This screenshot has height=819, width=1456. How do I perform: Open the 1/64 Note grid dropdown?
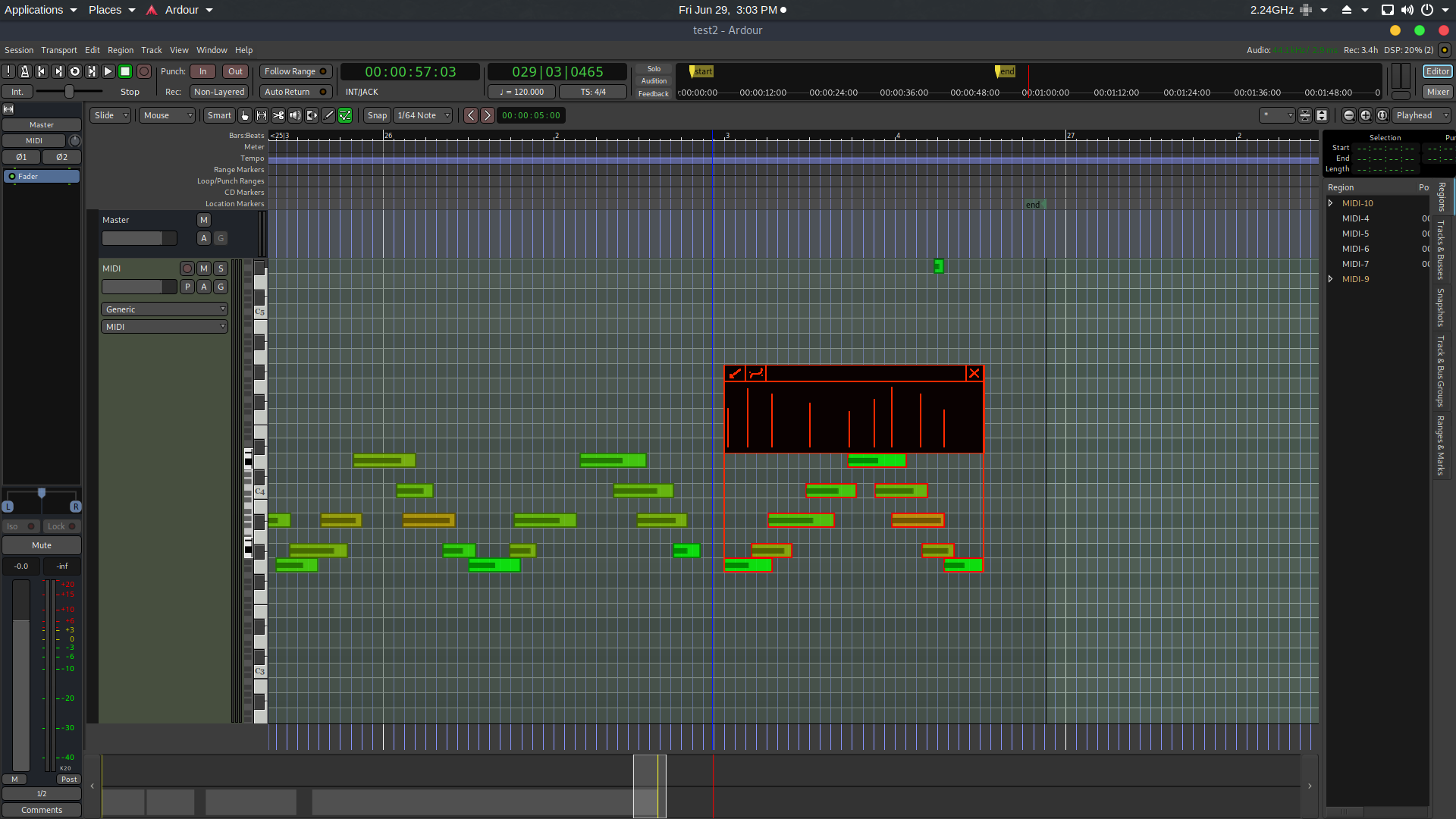[423, 115]
